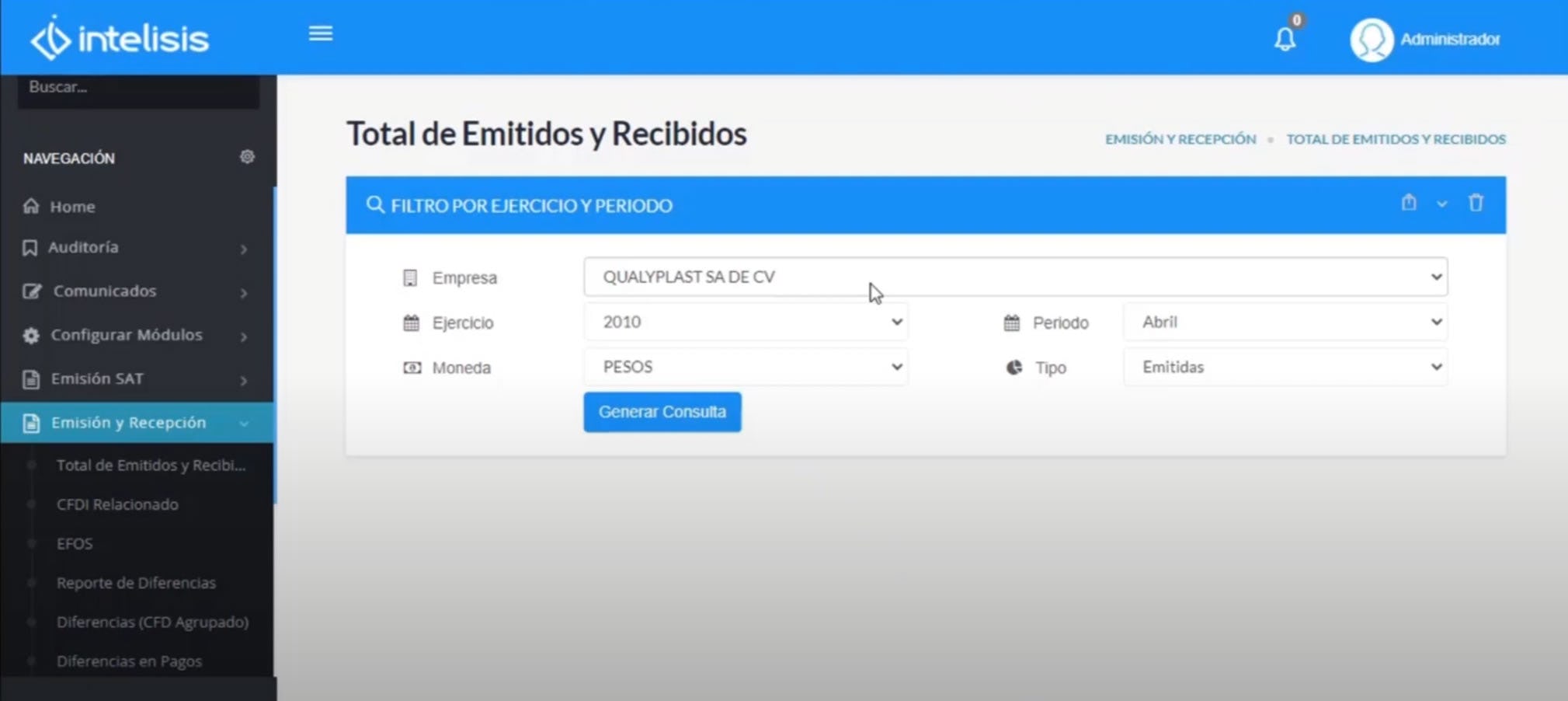Open the hamburger navigation menu

(320, 33)
